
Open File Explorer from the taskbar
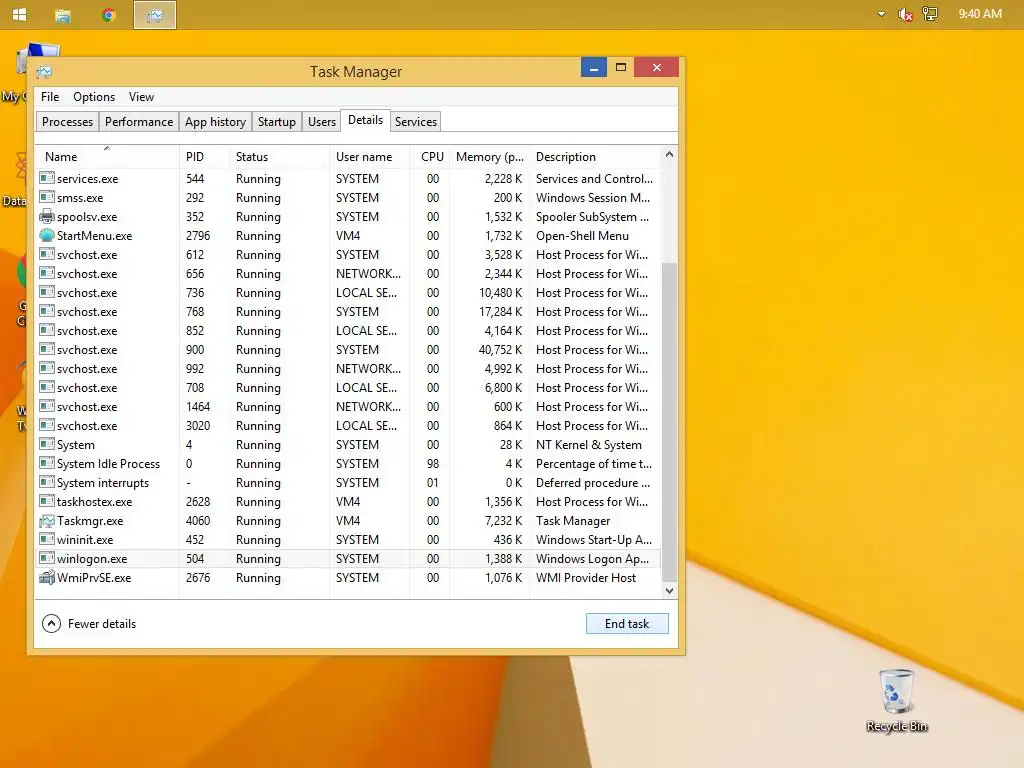coord(63,15)
